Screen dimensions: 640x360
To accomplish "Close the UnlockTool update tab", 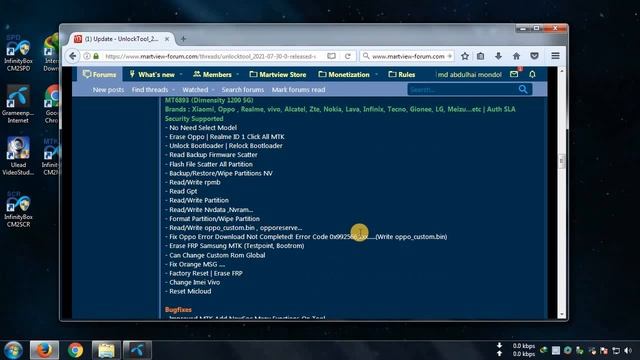I will (x=167, y=39).
